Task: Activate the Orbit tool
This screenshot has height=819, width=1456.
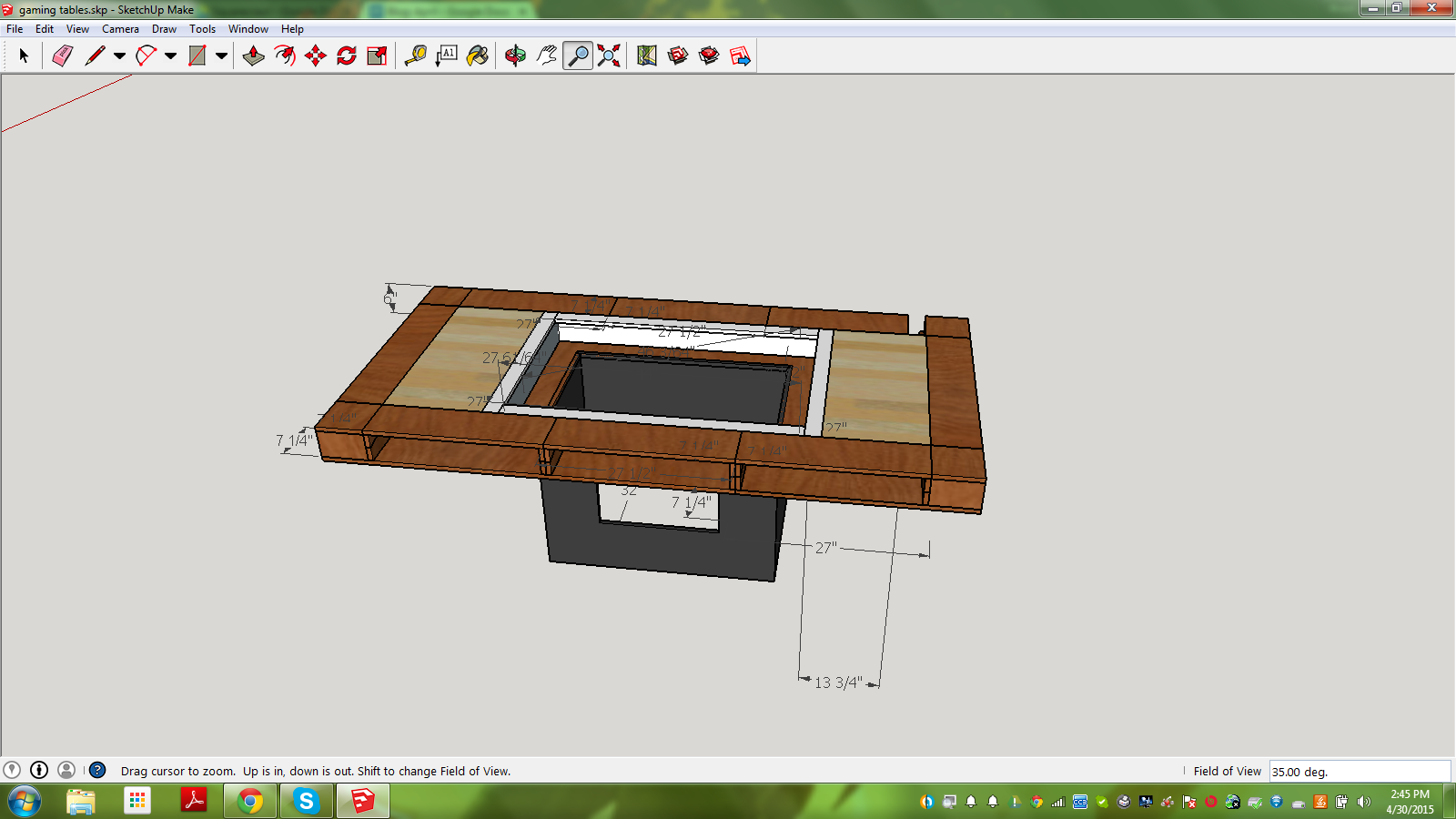Action: click(515, 56)
